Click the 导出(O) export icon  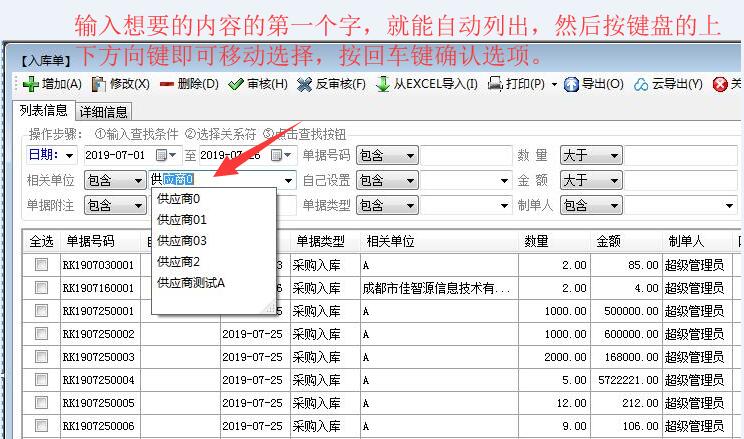[x=572, y=84]
